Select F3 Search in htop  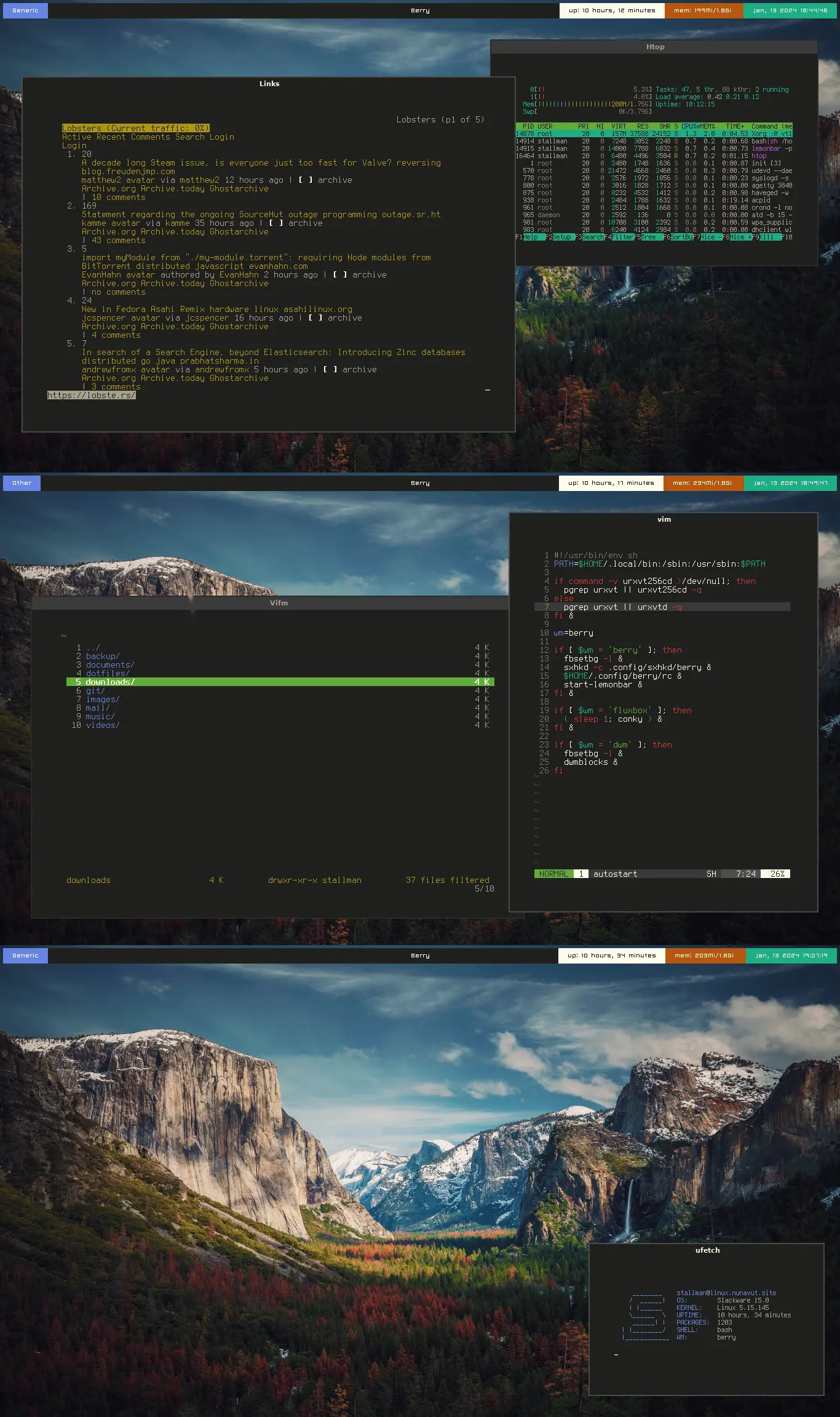[x=589, y=237]
